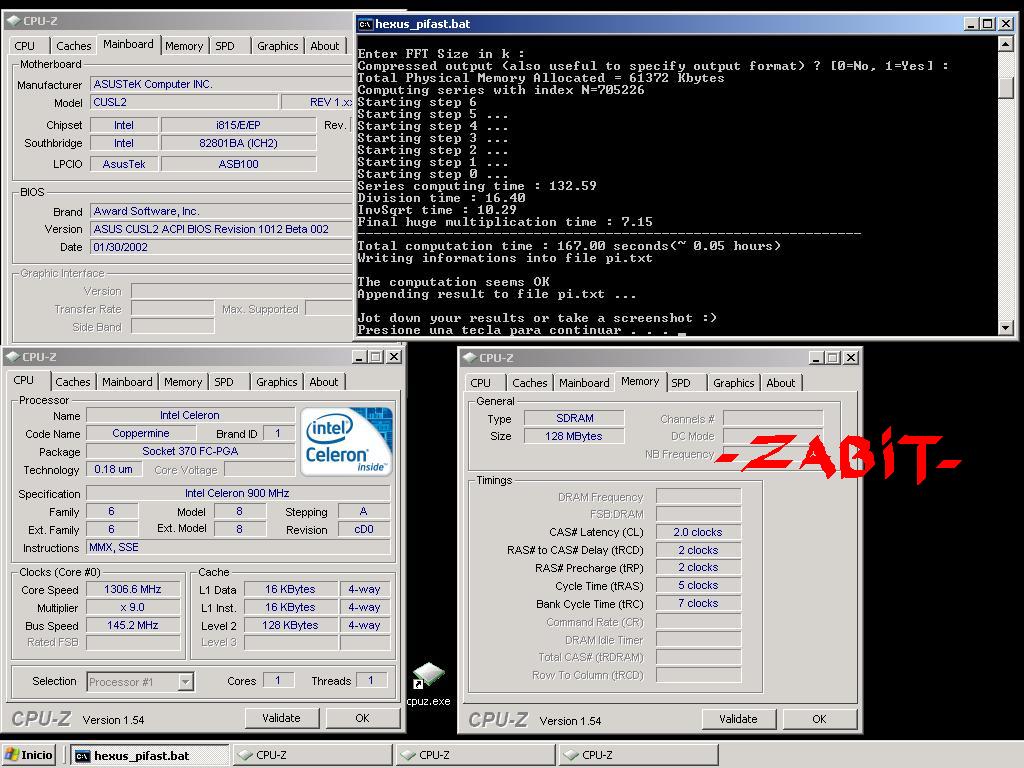Click Bank Cycle Time 7 clocks value
This screenshot has height=768, width=1024.
(x=698, y=603)
